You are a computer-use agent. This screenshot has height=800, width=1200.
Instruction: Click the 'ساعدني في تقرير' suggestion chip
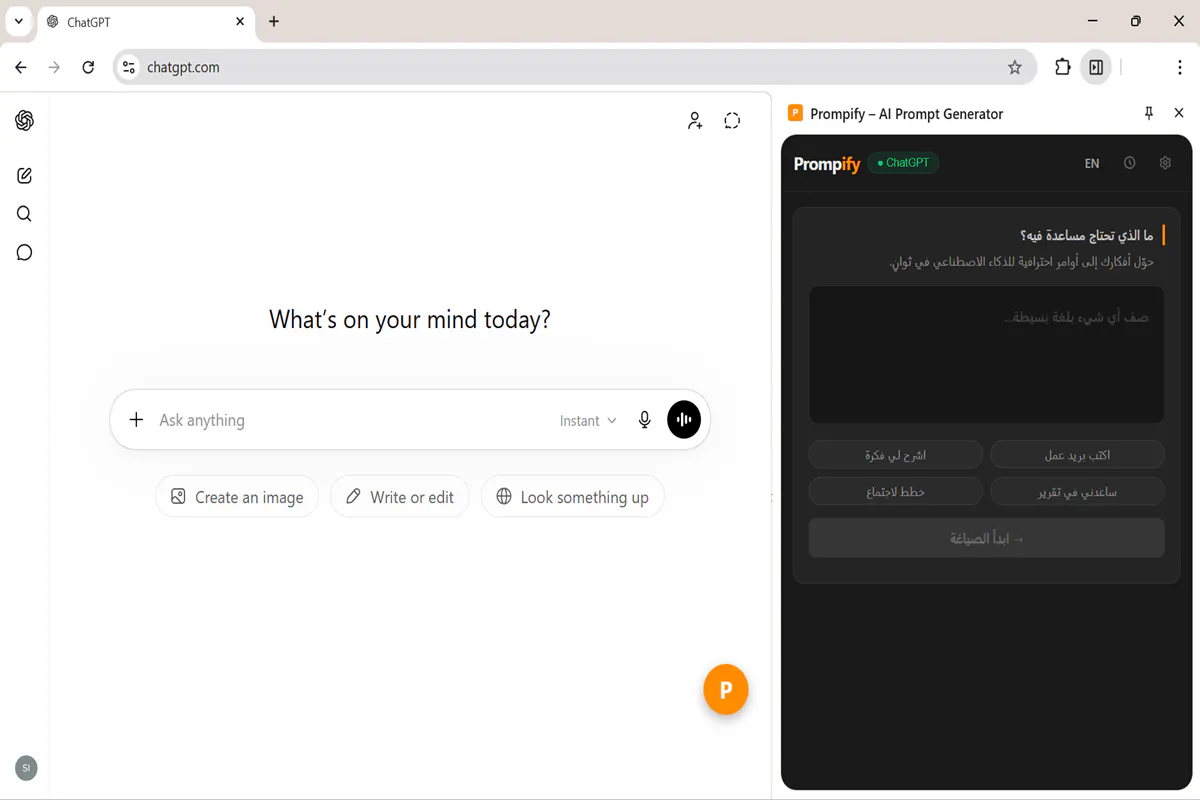tap(1077, 492)
